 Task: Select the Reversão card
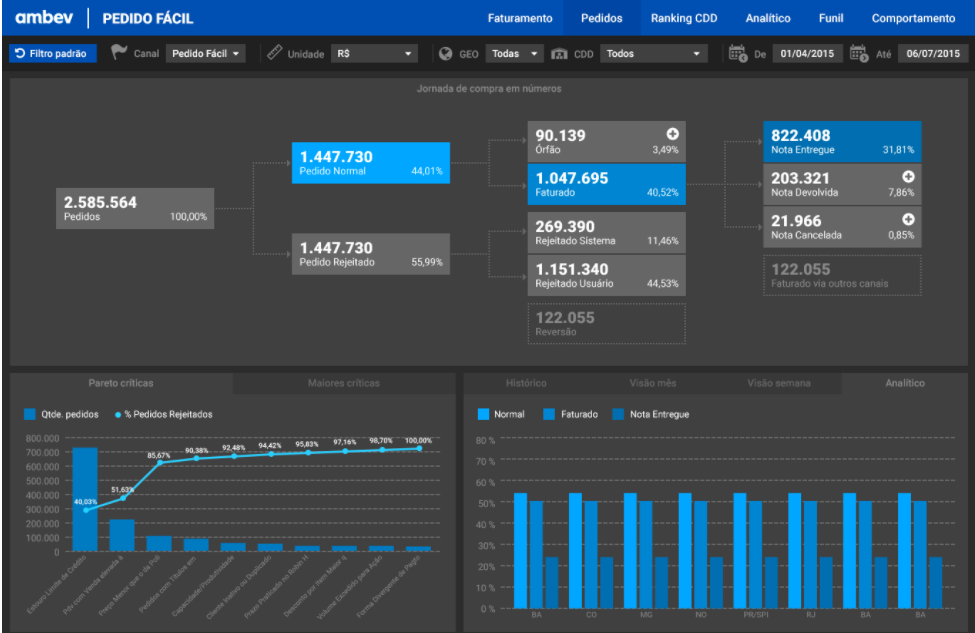point(607,323)
